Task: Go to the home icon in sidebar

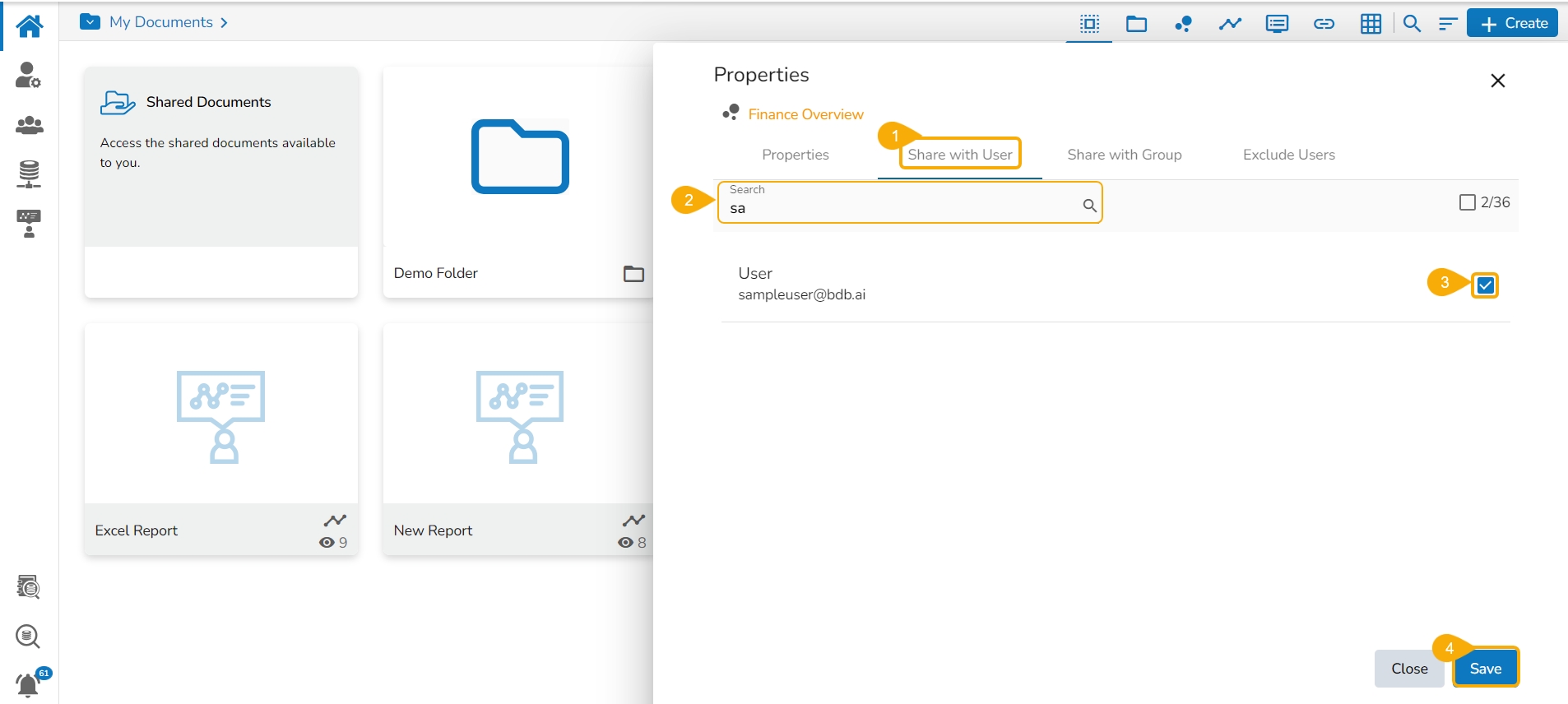Action: coord(30,25)
